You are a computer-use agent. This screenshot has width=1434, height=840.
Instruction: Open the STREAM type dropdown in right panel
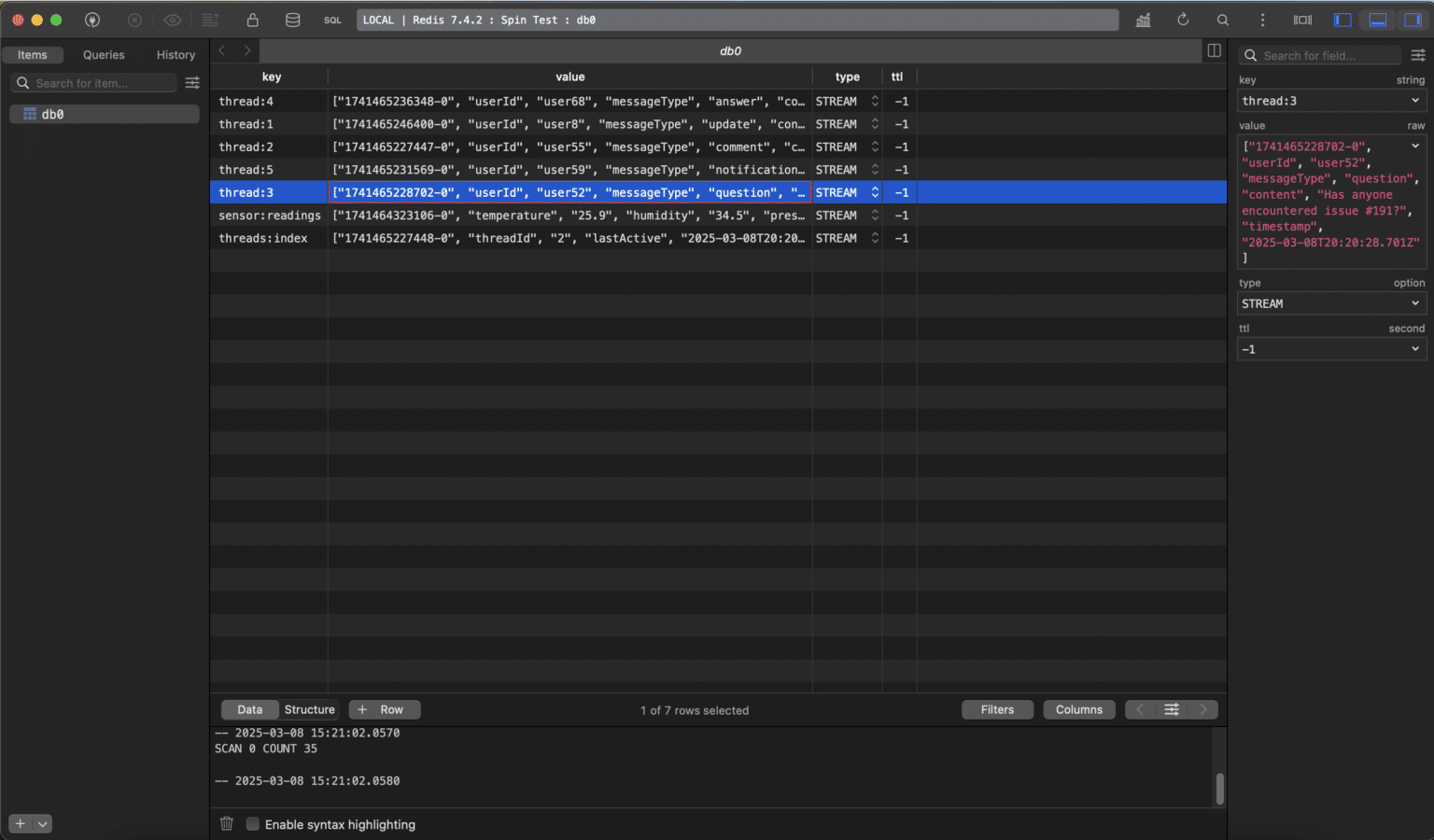(x=1414, y=303)
